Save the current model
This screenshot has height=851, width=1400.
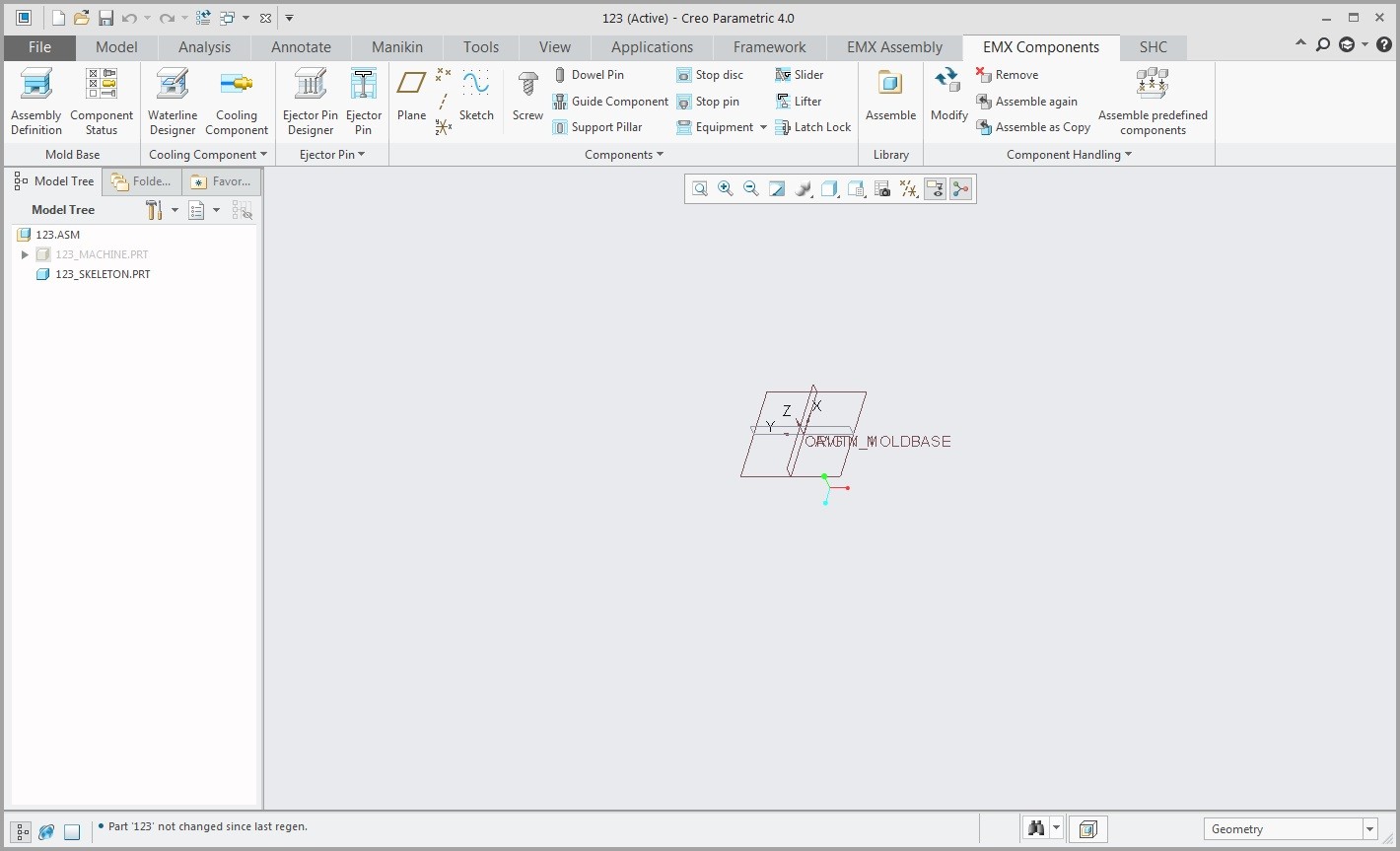pyautogui.click(x=105, y=18)
